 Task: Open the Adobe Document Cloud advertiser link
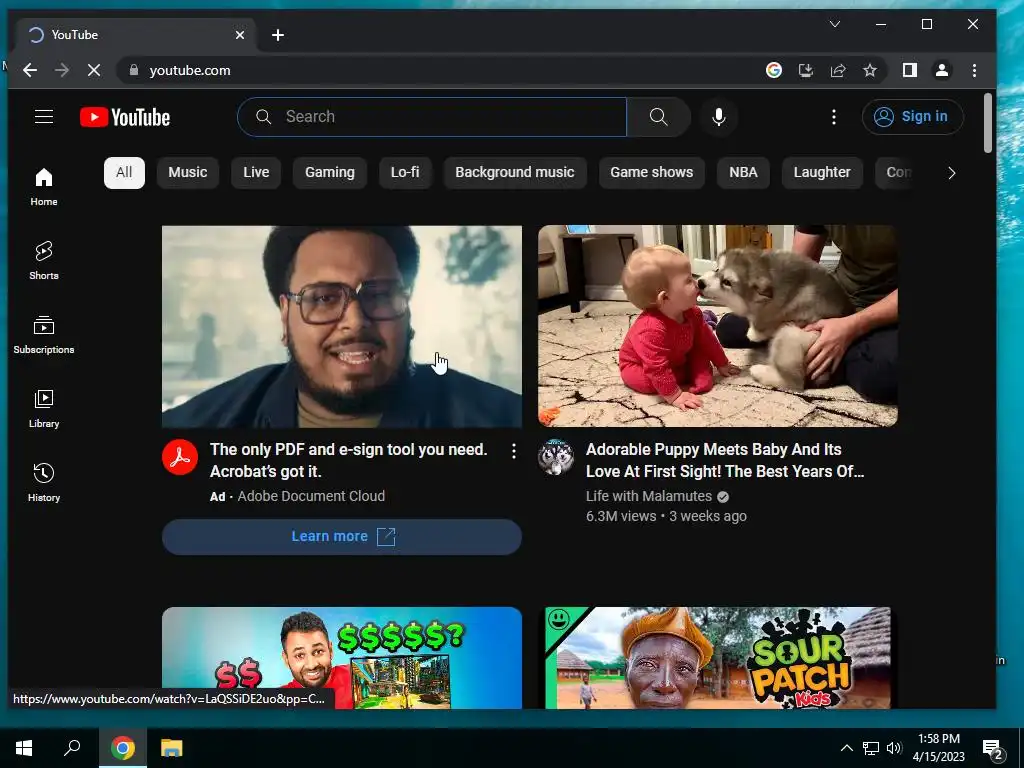pyautogui.click(x=311, y=496)
